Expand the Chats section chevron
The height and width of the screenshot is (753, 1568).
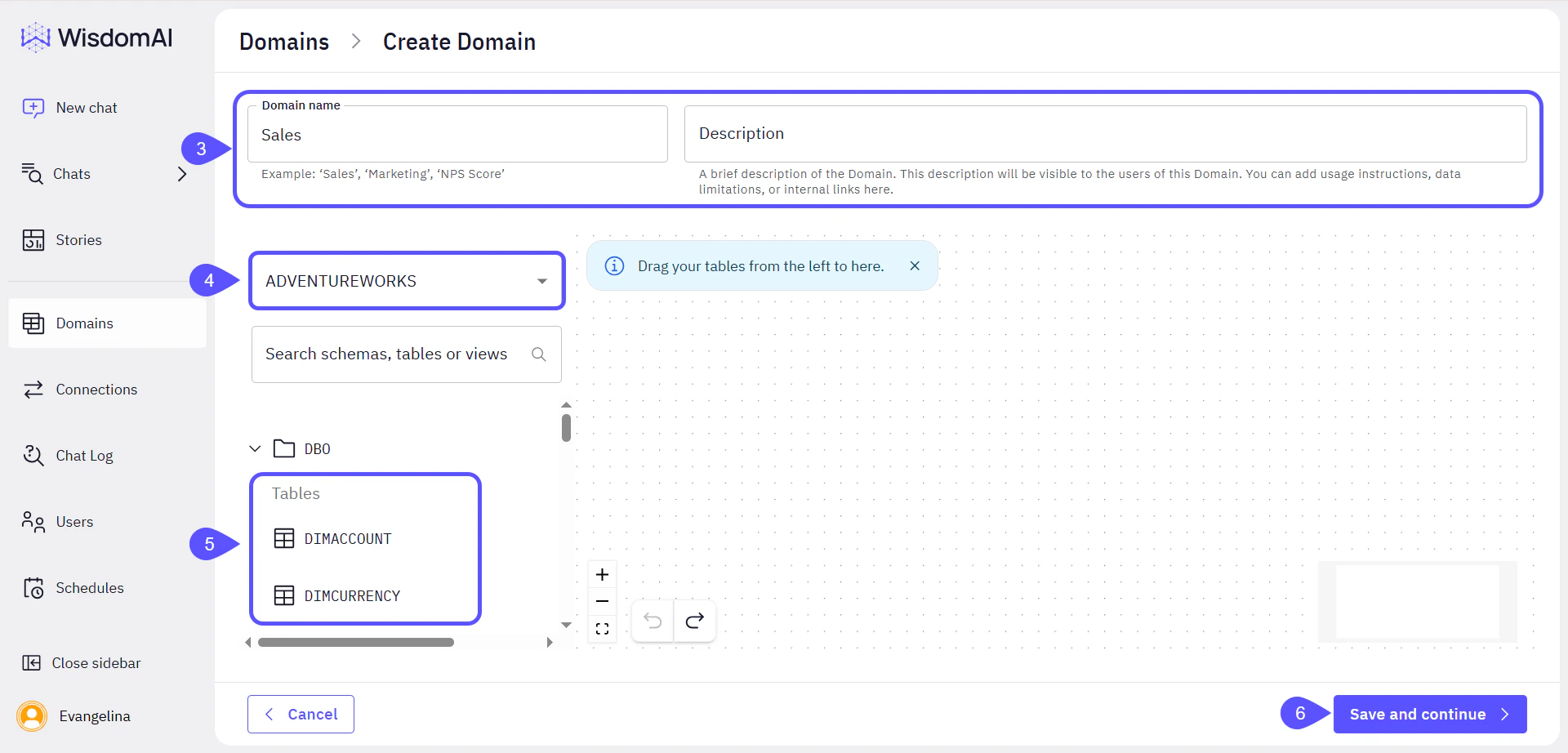point(182,173)
